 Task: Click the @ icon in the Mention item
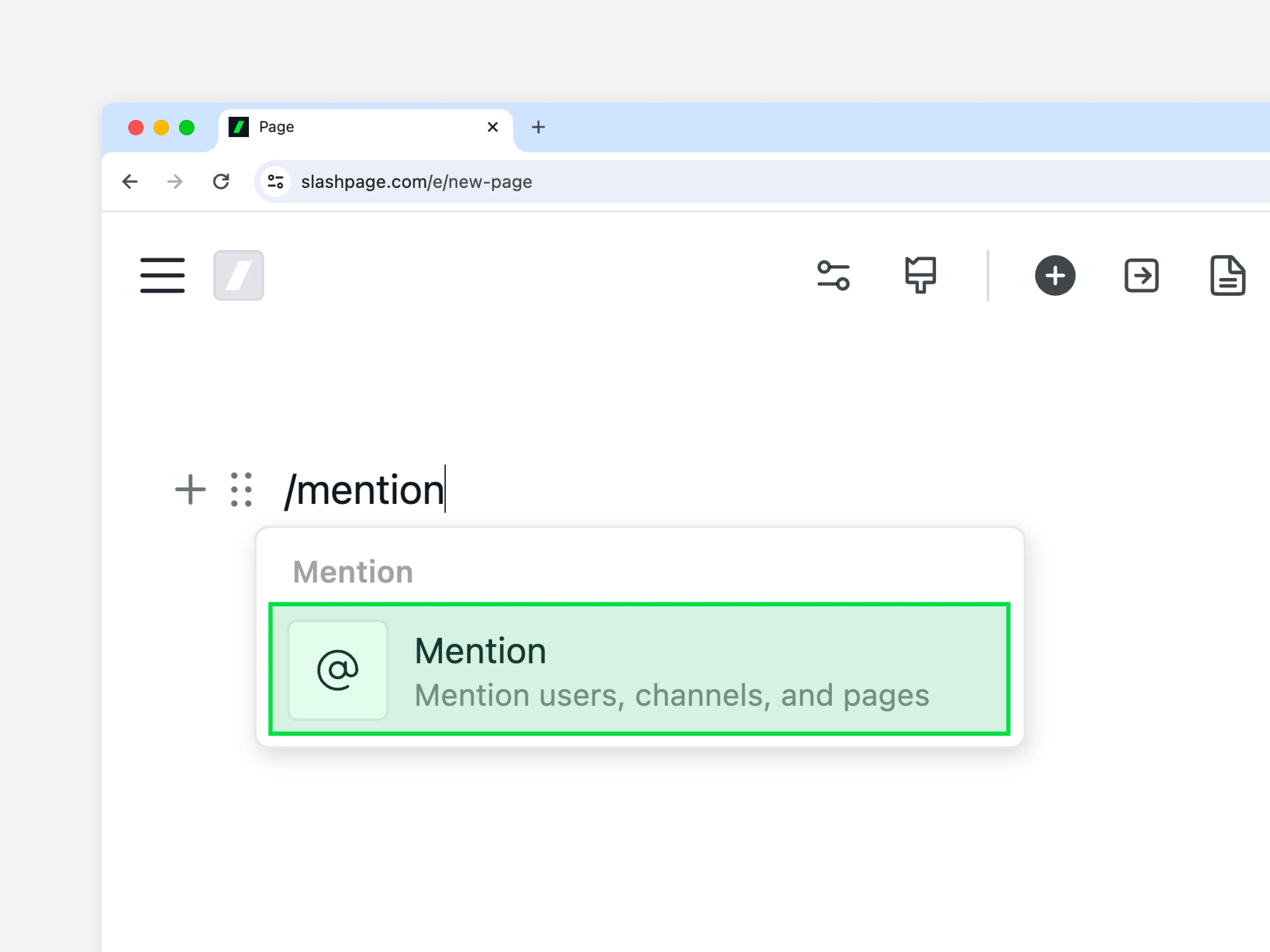(x=337, y=670)
